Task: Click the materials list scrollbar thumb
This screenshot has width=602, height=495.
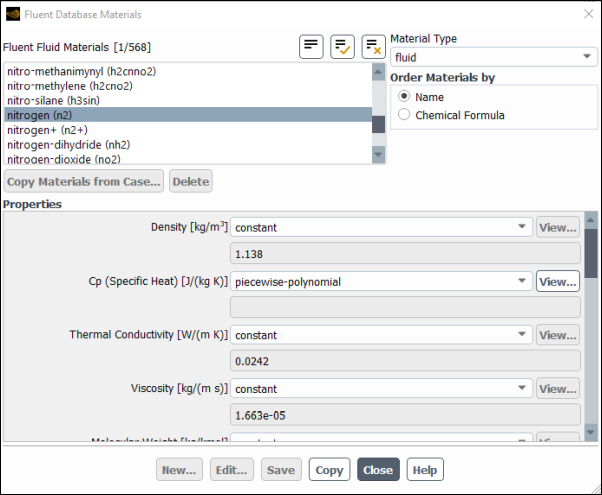Action: pos(379,124)
